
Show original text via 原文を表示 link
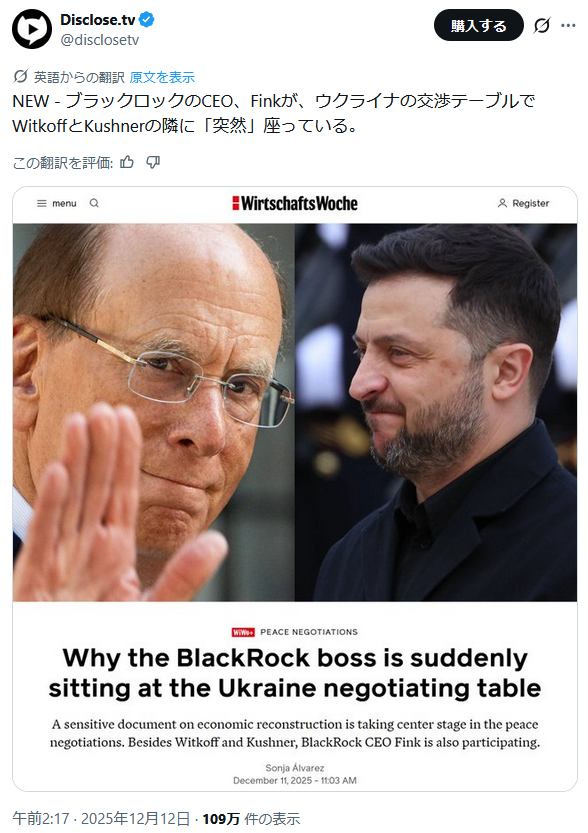click(x=162, y=77)
